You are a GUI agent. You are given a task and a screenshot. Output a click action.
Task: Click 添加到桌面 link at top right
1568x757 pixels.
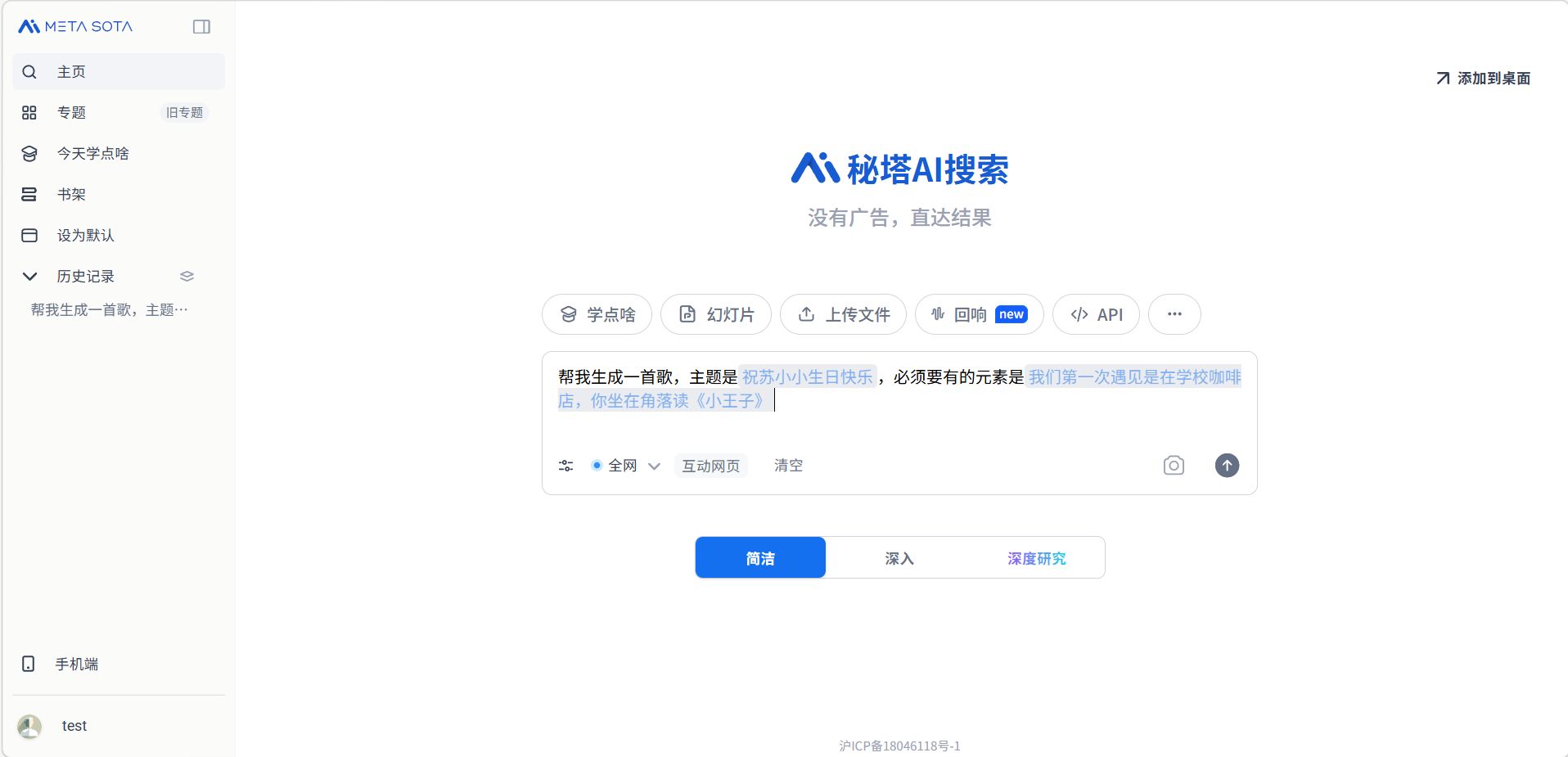tap(1483, 79)
